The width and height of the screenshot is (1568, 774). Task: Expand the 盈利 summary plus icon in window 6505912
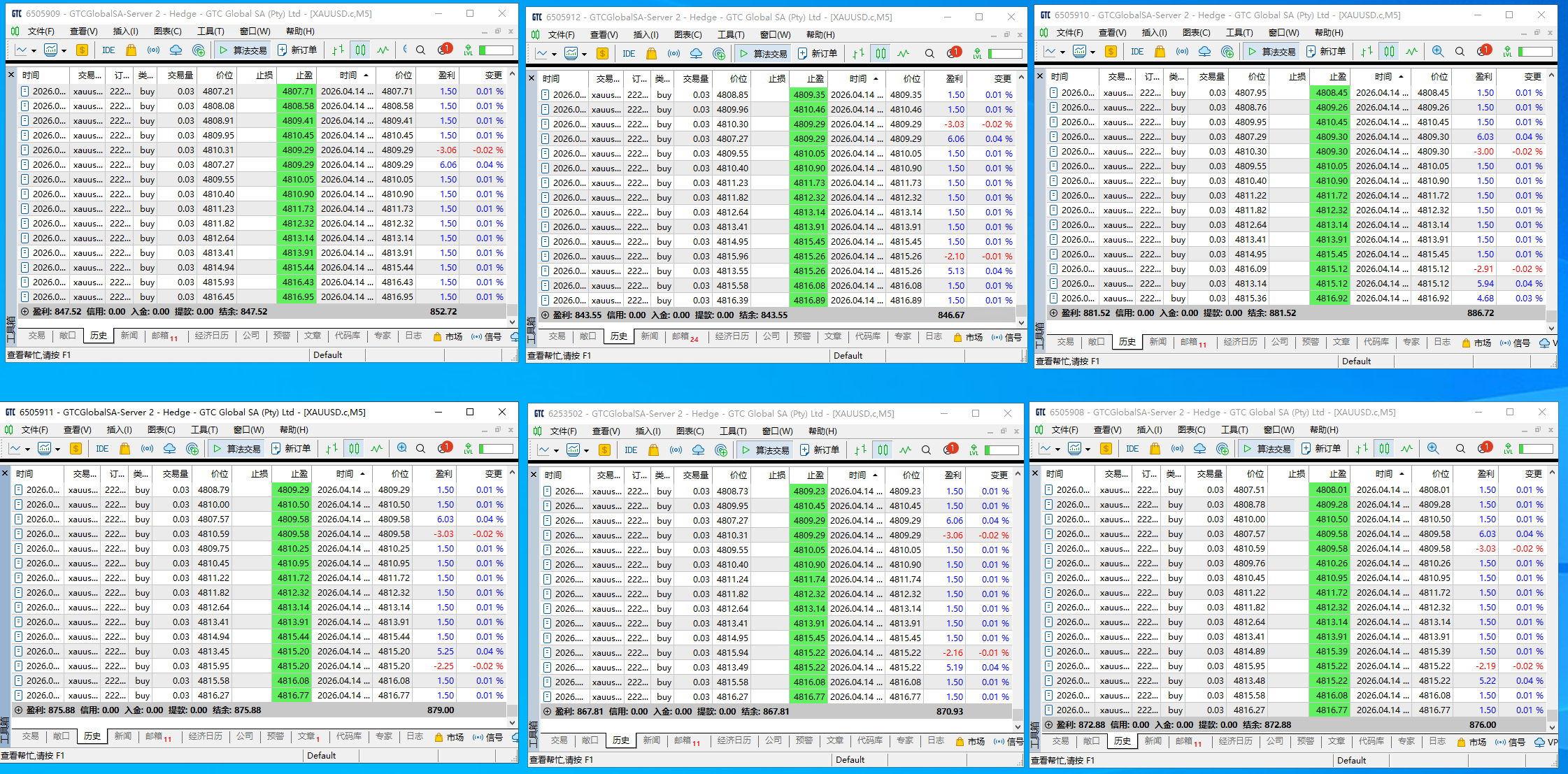(545, 315)
